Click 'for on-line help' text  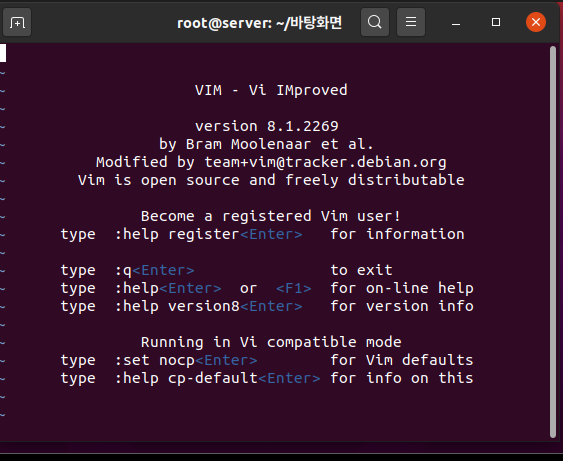coord(402,288)
